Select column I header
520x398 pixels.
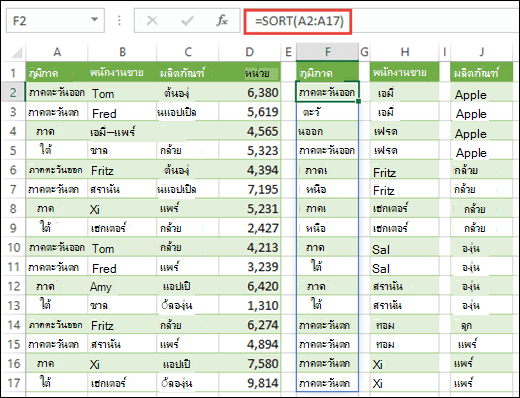click(445, 52)
